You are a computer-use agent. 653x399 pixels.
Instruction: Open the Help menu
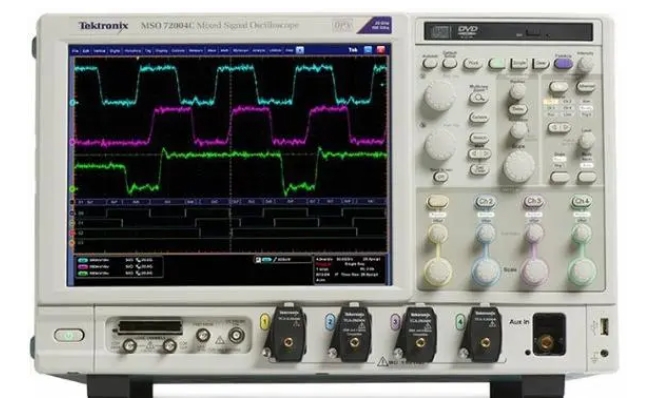289,51
